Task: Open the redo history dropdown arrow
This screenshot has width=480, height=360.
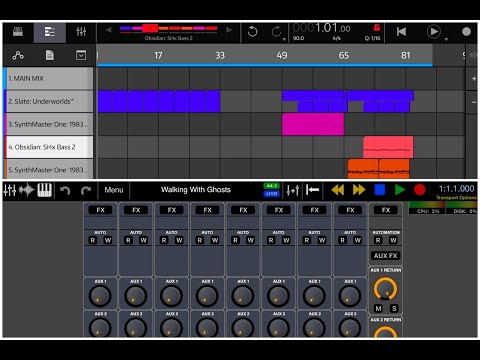Action: [284, 39]
